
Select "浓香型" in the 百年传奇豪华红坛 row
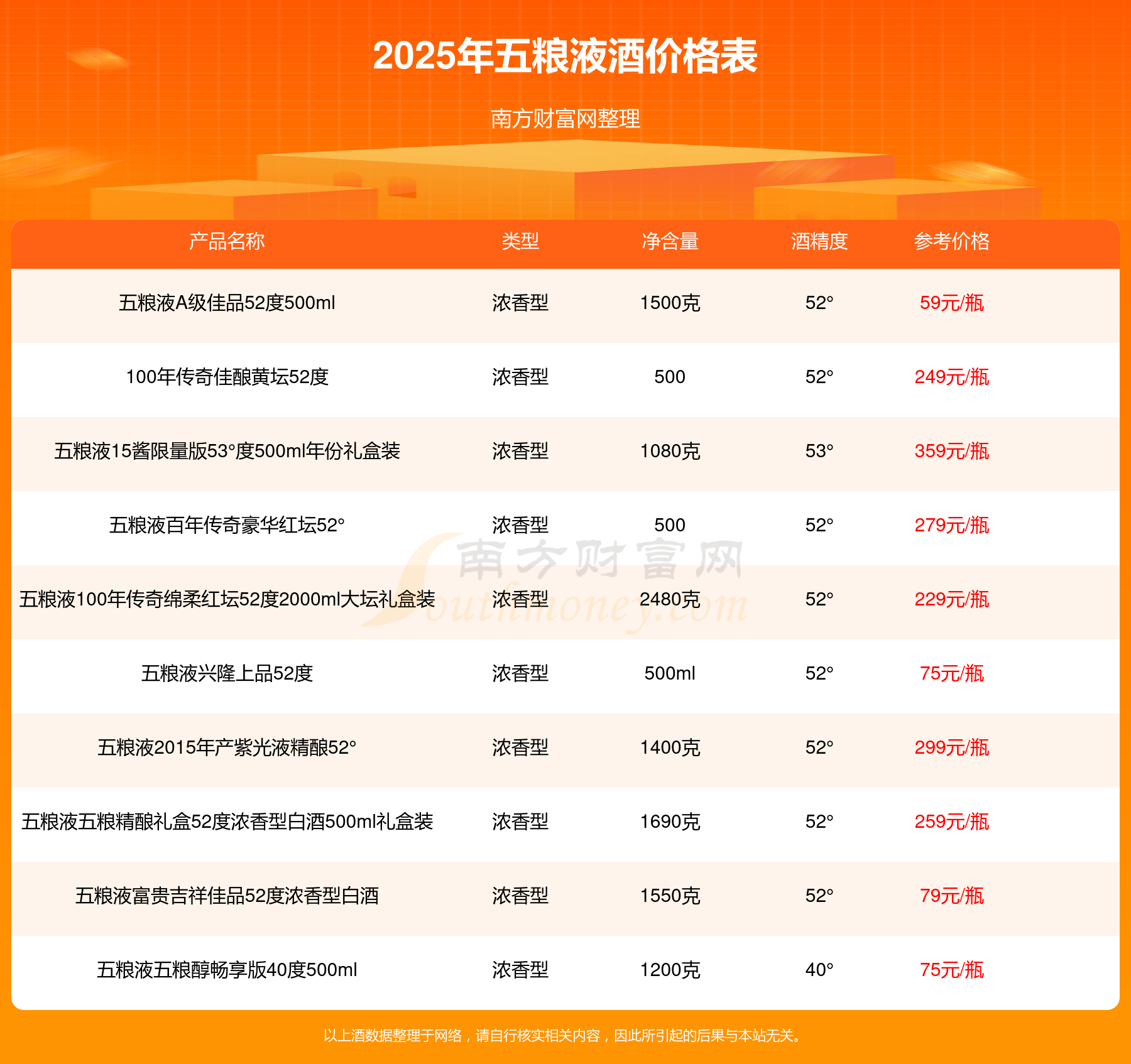[x=520, y=525]
